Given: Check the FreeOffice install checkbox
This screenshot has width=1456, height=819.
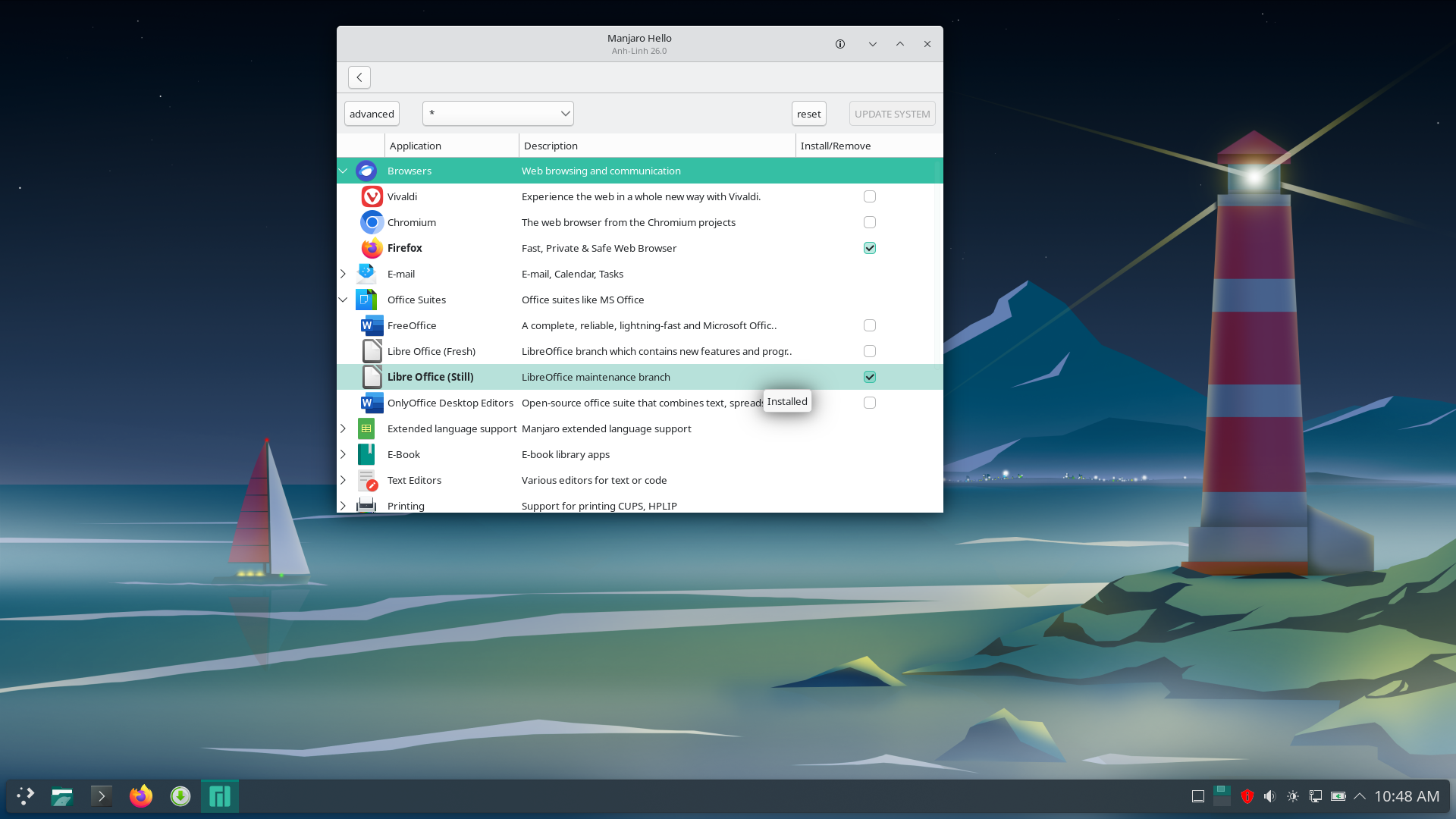Looking at the screenshot, I should [870, 325].
